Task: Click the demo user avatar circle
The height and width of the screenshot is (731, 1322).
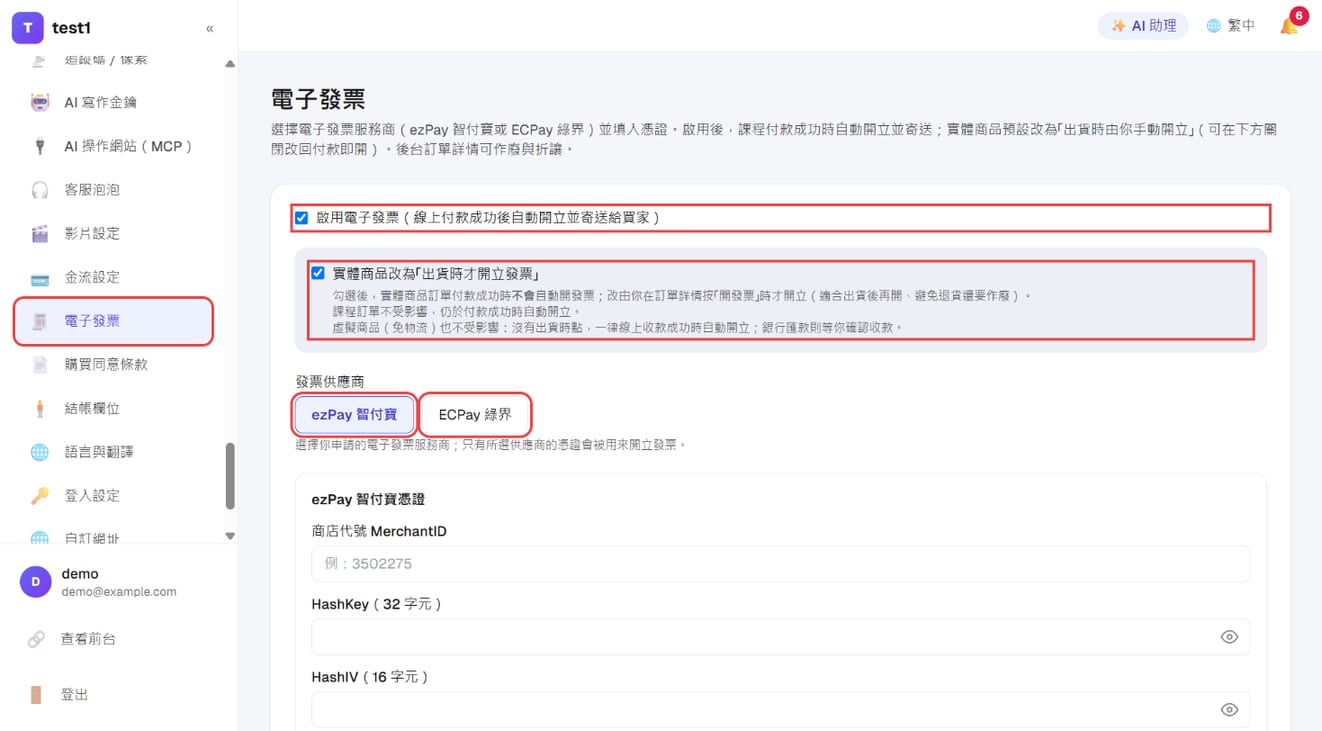Action: click(x=36, y=582)
